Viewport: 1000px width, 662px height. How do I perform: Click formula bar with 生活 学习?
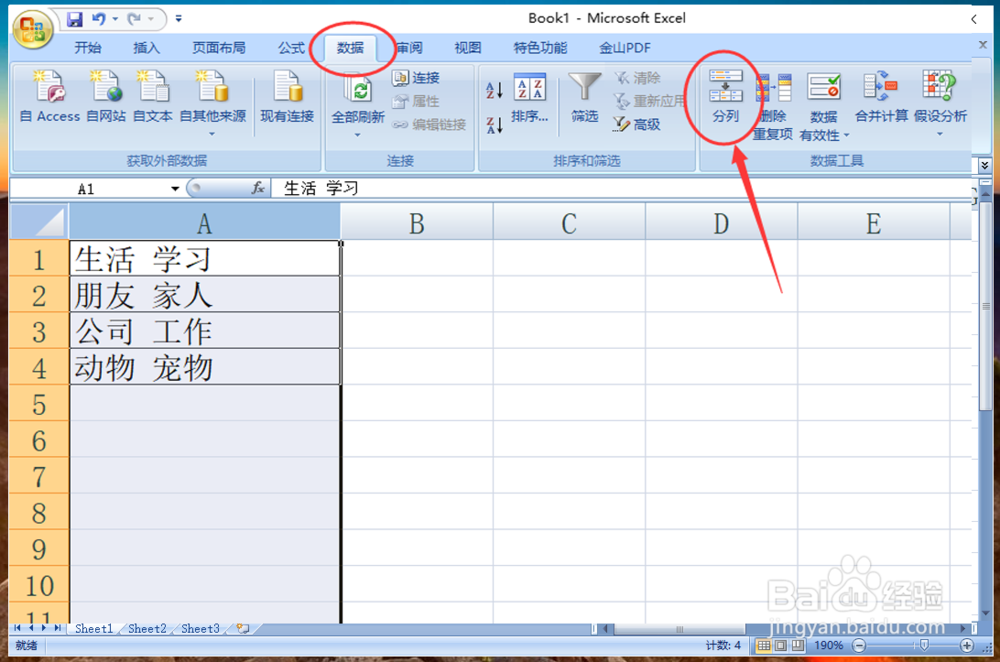(620, 188)
